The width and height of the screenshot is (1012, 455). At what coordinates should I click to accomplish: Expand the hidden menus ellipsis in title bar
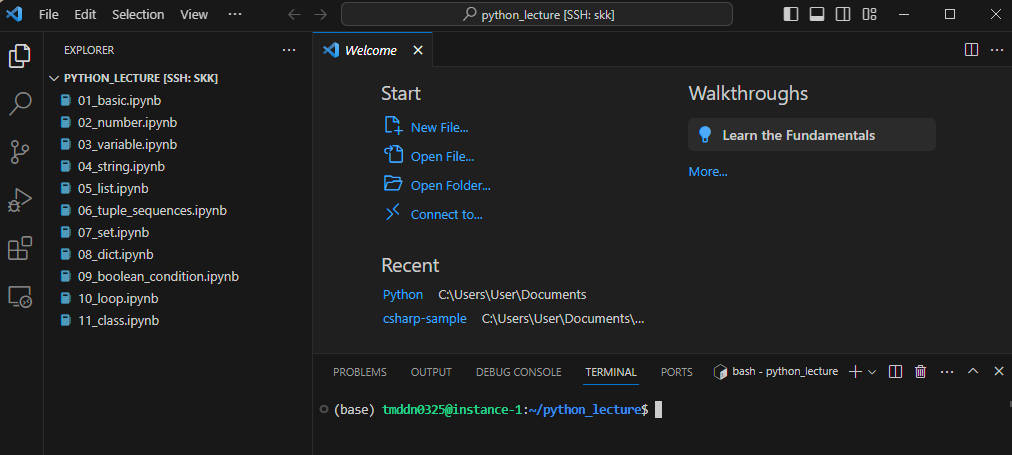point(235,14)
